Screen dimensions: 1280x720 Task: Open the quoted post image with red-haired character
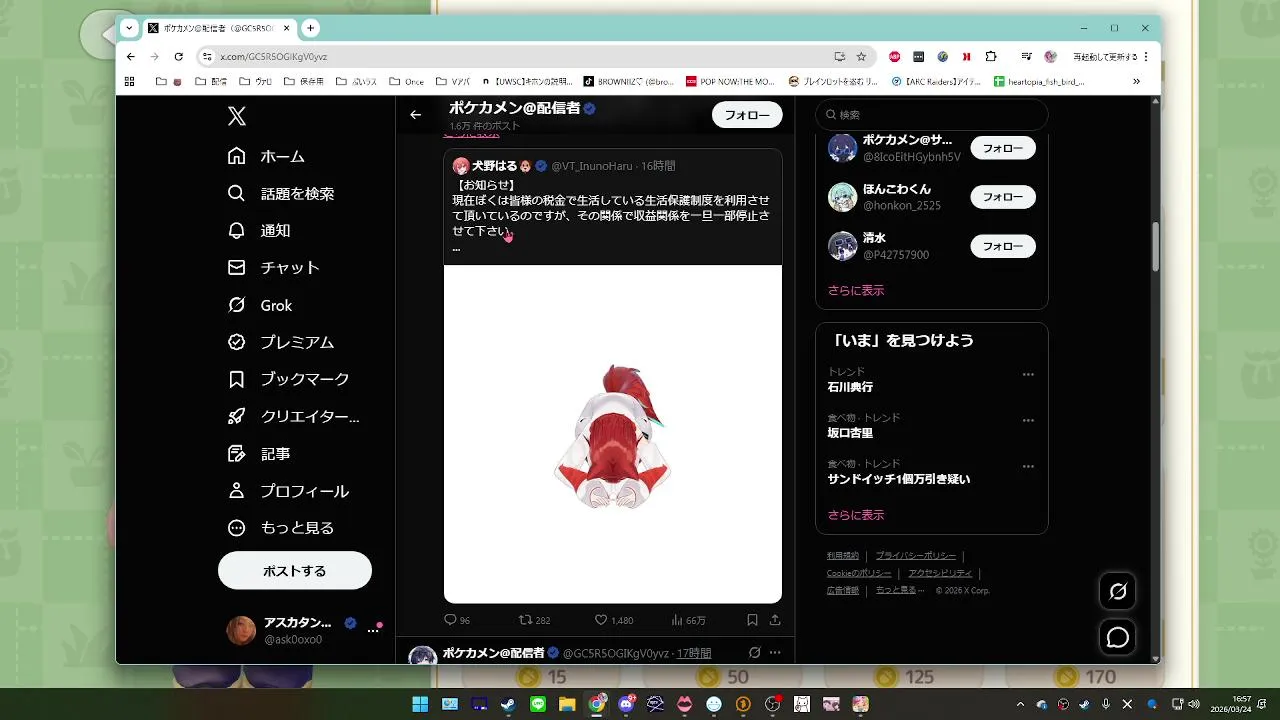click(x=613, y=434)
